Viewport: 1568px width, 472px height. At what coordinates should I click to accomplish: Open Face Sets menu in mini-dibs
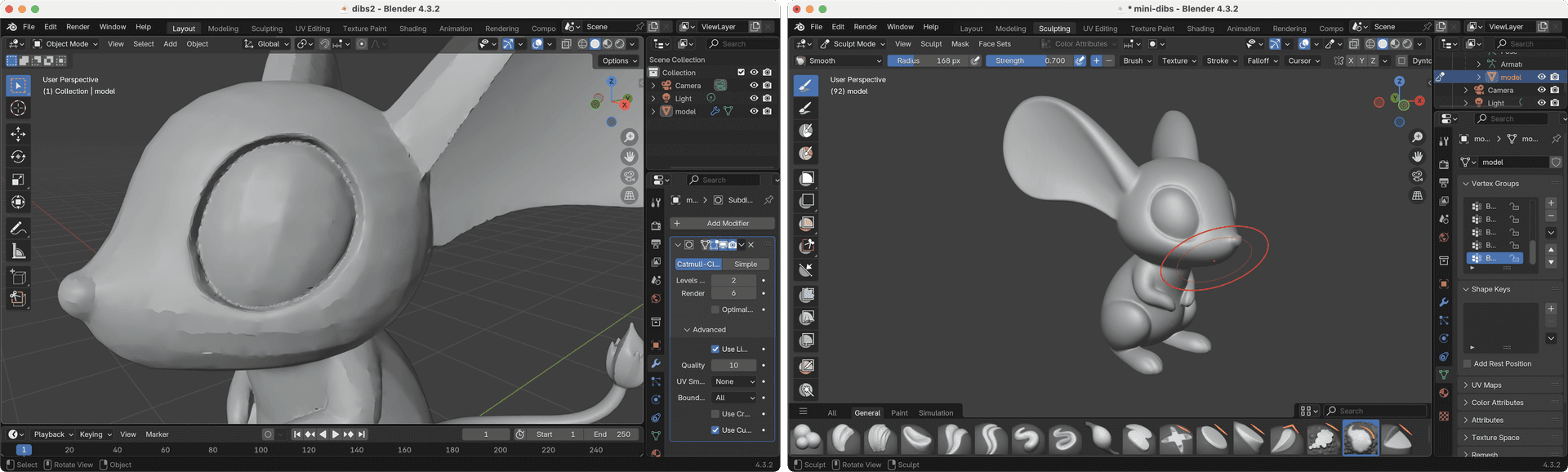pyautogui.click(x=994, y=44)
